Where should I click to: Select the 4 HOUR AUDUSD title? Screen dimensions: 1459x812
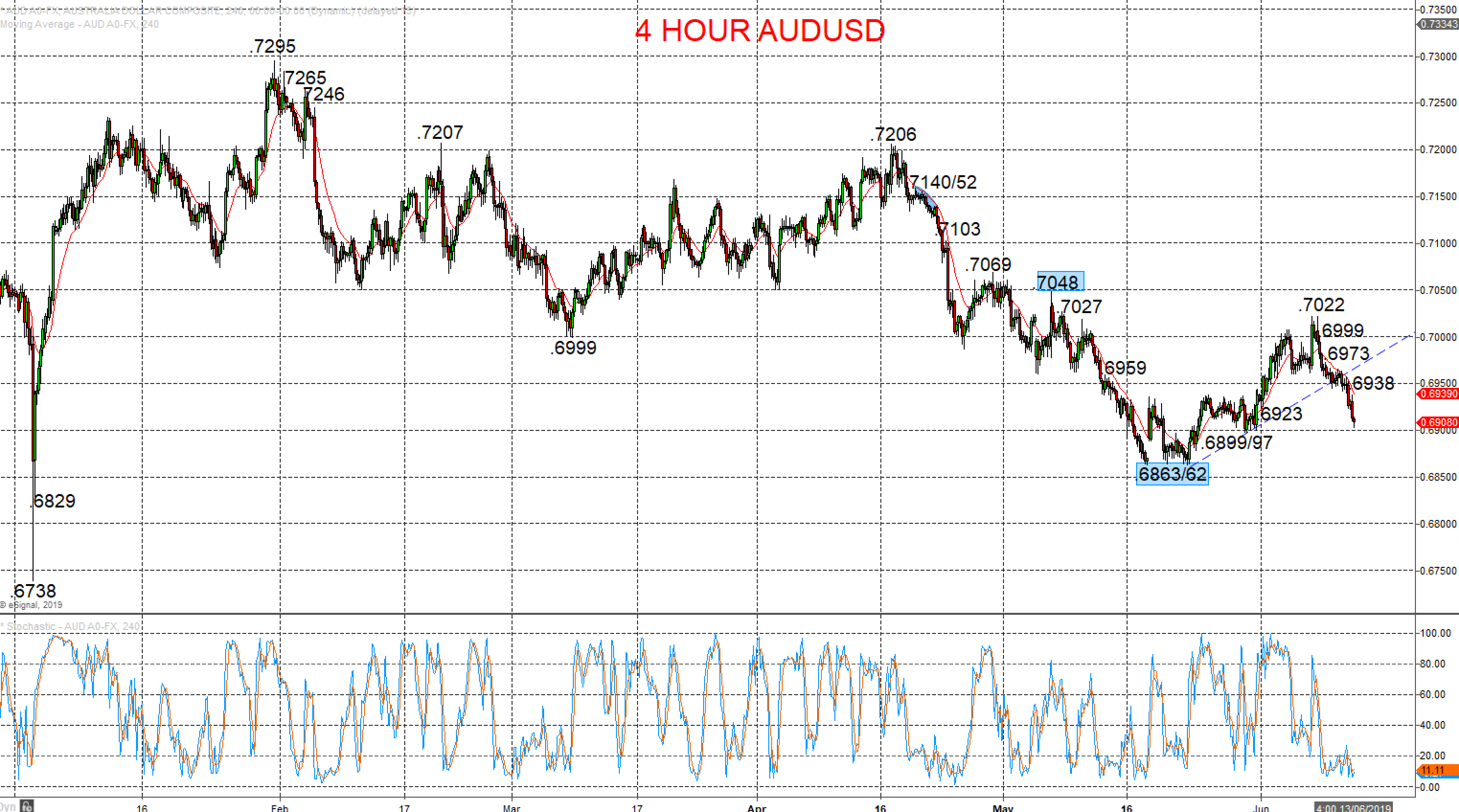760,31
